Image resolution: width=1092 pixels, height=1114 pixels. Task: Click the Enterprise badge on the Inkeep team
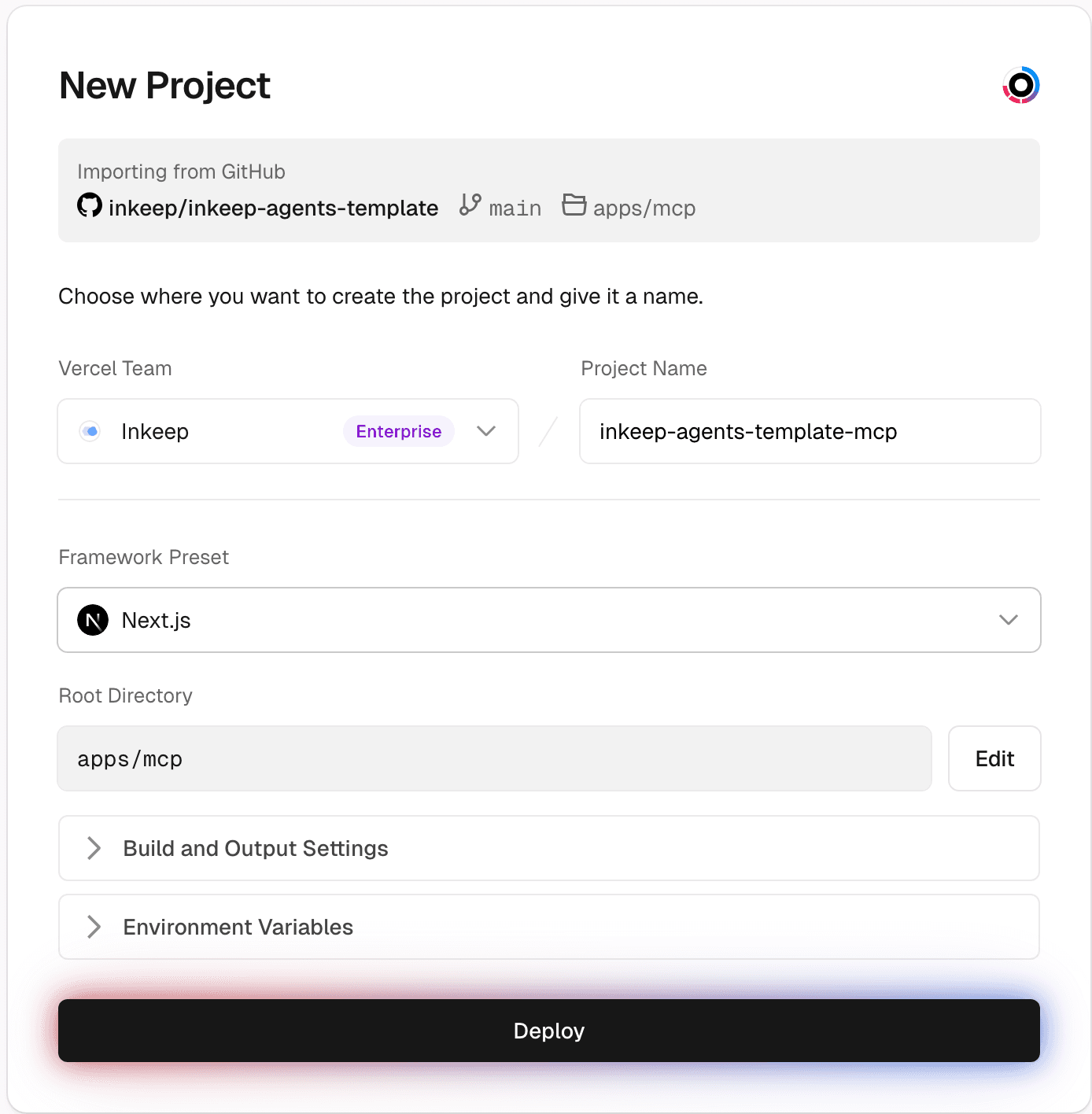coord(398,431)
